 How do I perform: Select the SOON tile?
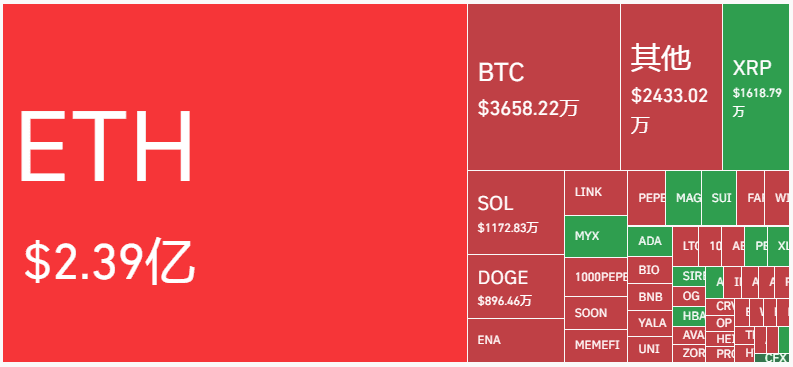tap(596, 313)
